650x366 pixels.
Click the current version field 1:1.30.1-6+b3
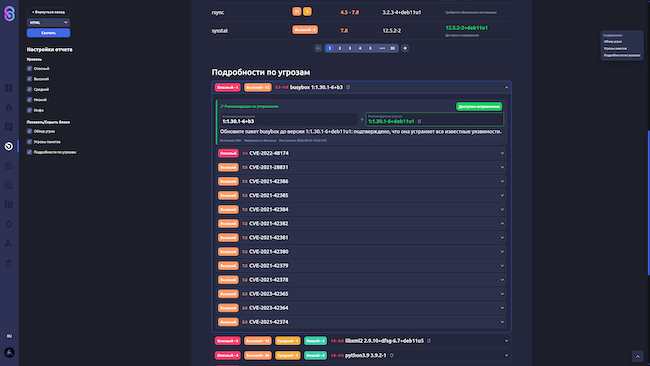[289, 119]
